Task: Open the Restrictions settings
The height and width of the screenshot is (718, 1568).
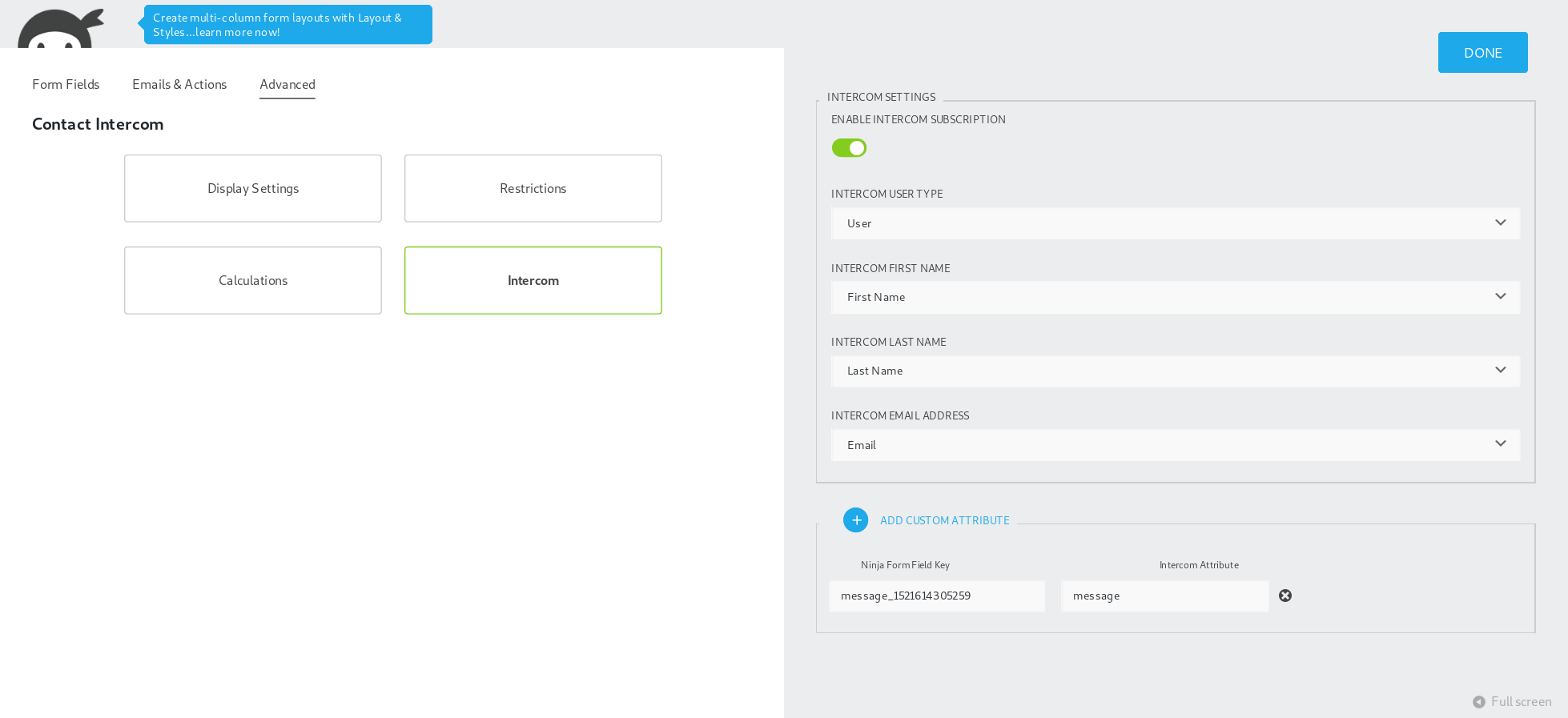Action: [533, 188]
